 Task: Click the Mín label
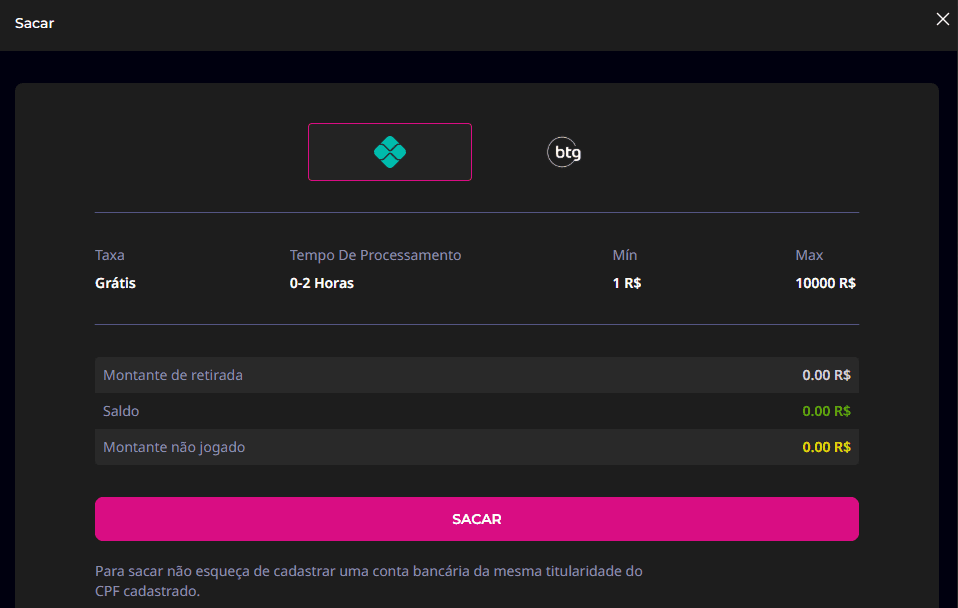pos(625,255)
